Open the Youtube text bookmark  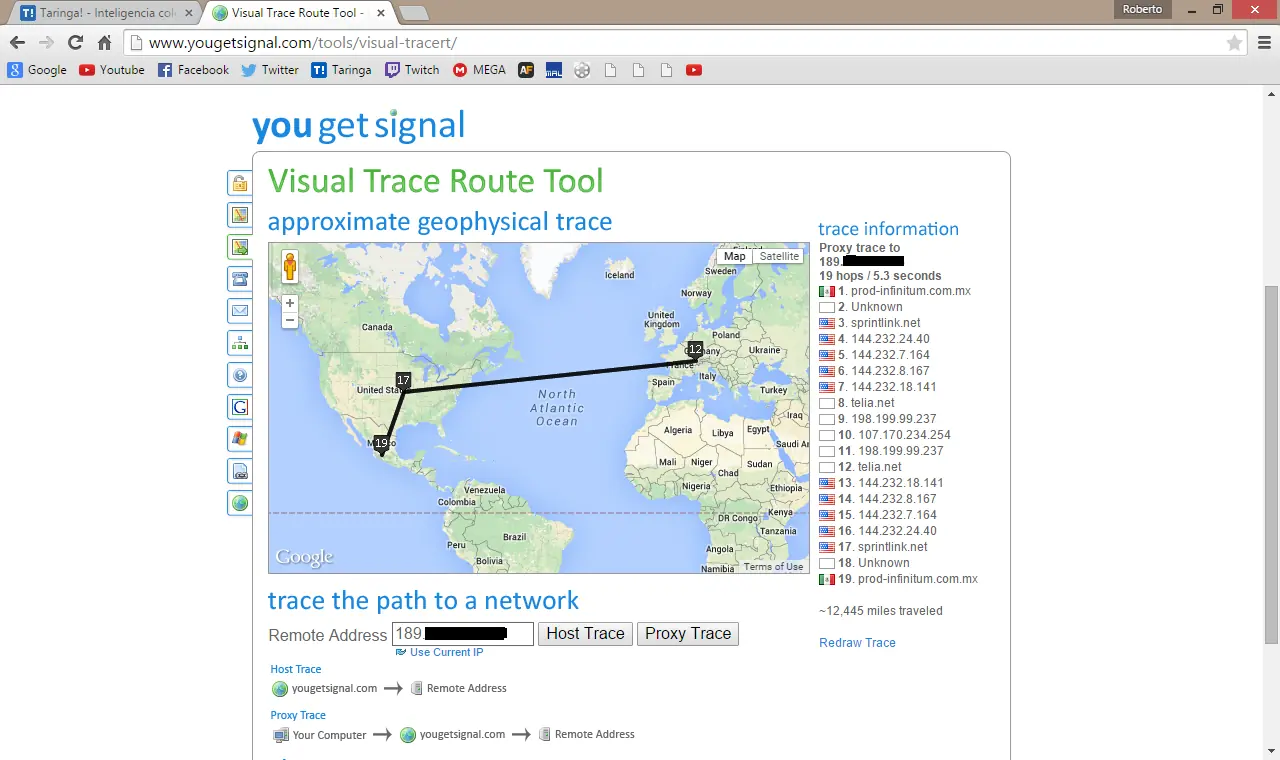click(x=112, y=70)
